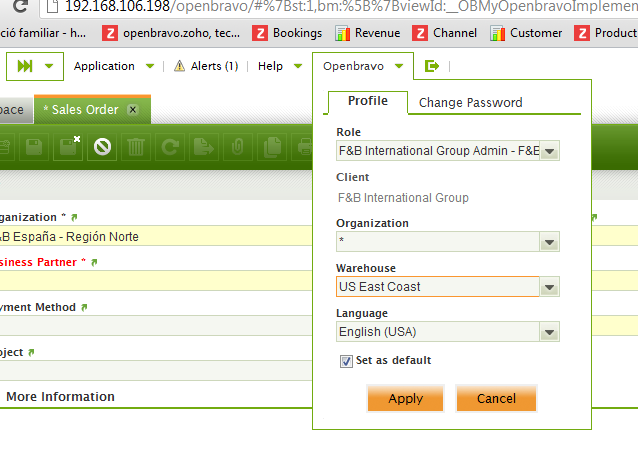Toggle the Set as default checkbox
Viewport: 638px width, 476px height.
pos(346,361)
